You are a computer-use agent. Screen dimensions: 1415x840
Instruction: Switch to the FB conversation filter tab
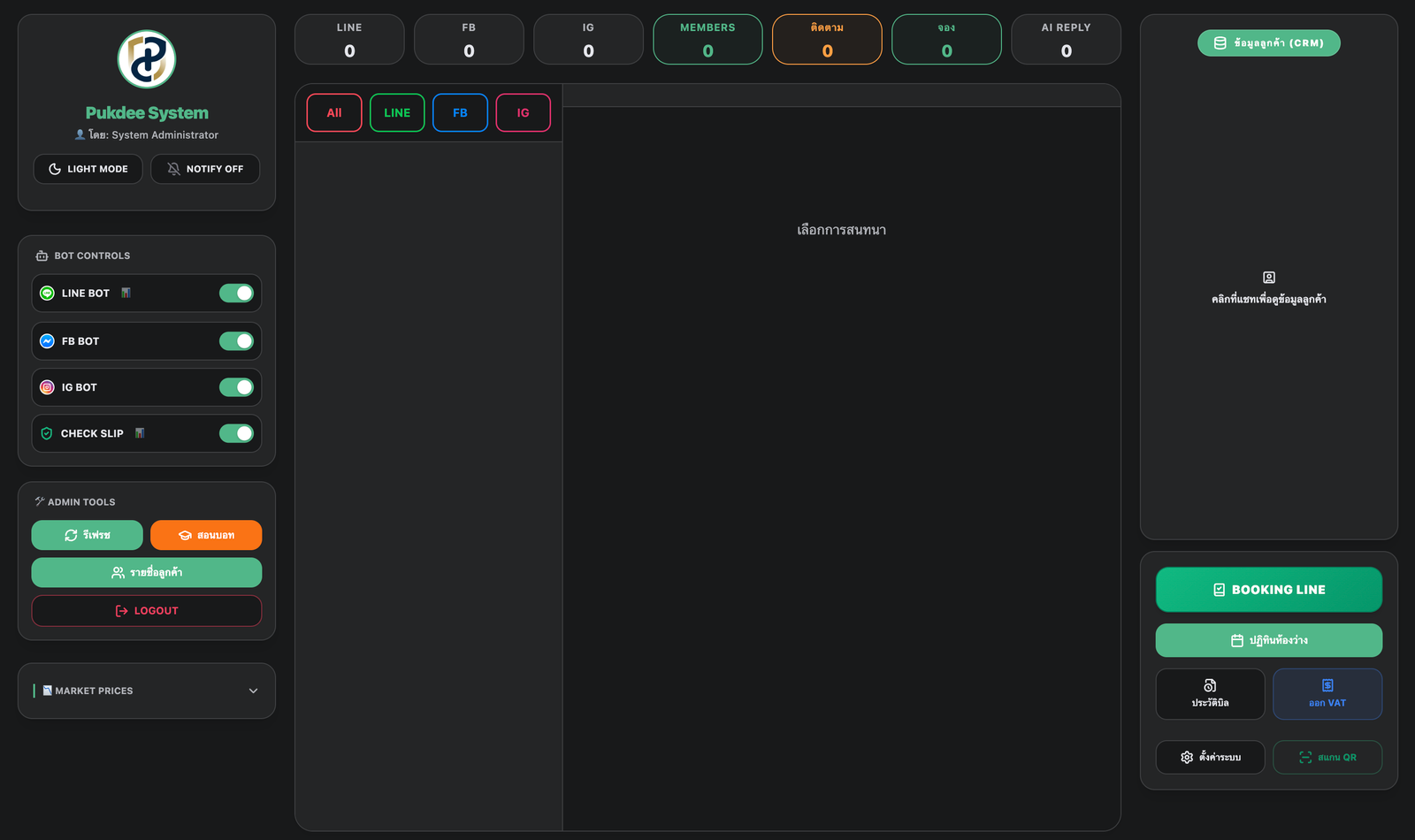[460, 112]
